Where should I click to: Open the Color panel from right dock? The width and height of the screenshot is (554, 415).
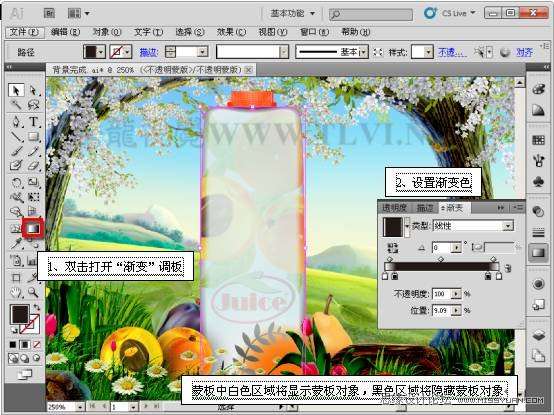click(x=538, y=89)
